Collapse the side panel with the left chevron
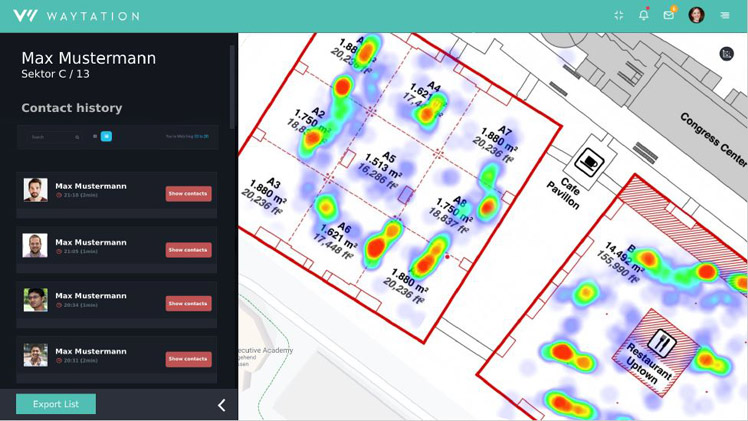748x421 pixels. 221,405
